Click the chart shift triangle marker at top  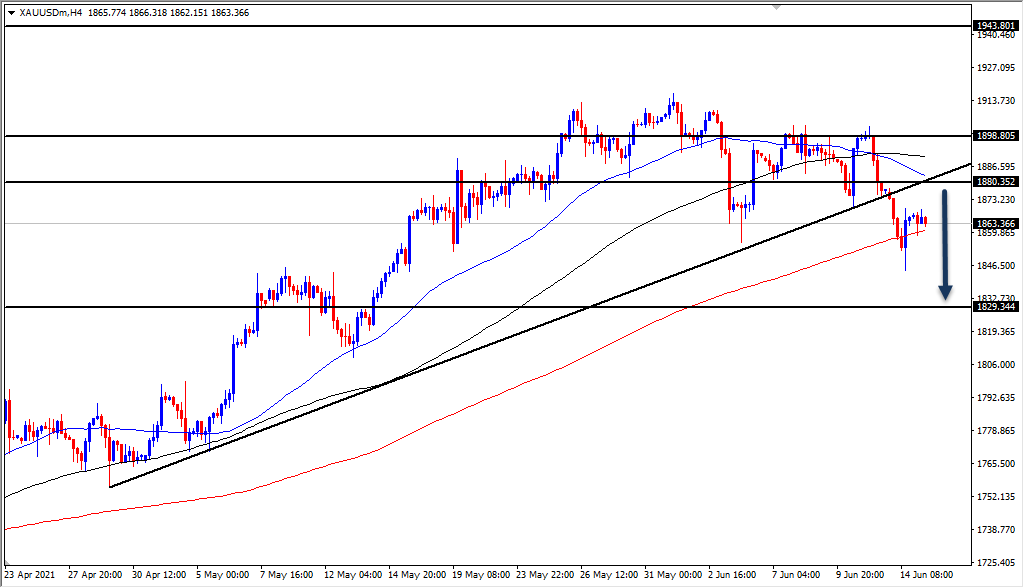coord(775,7)
